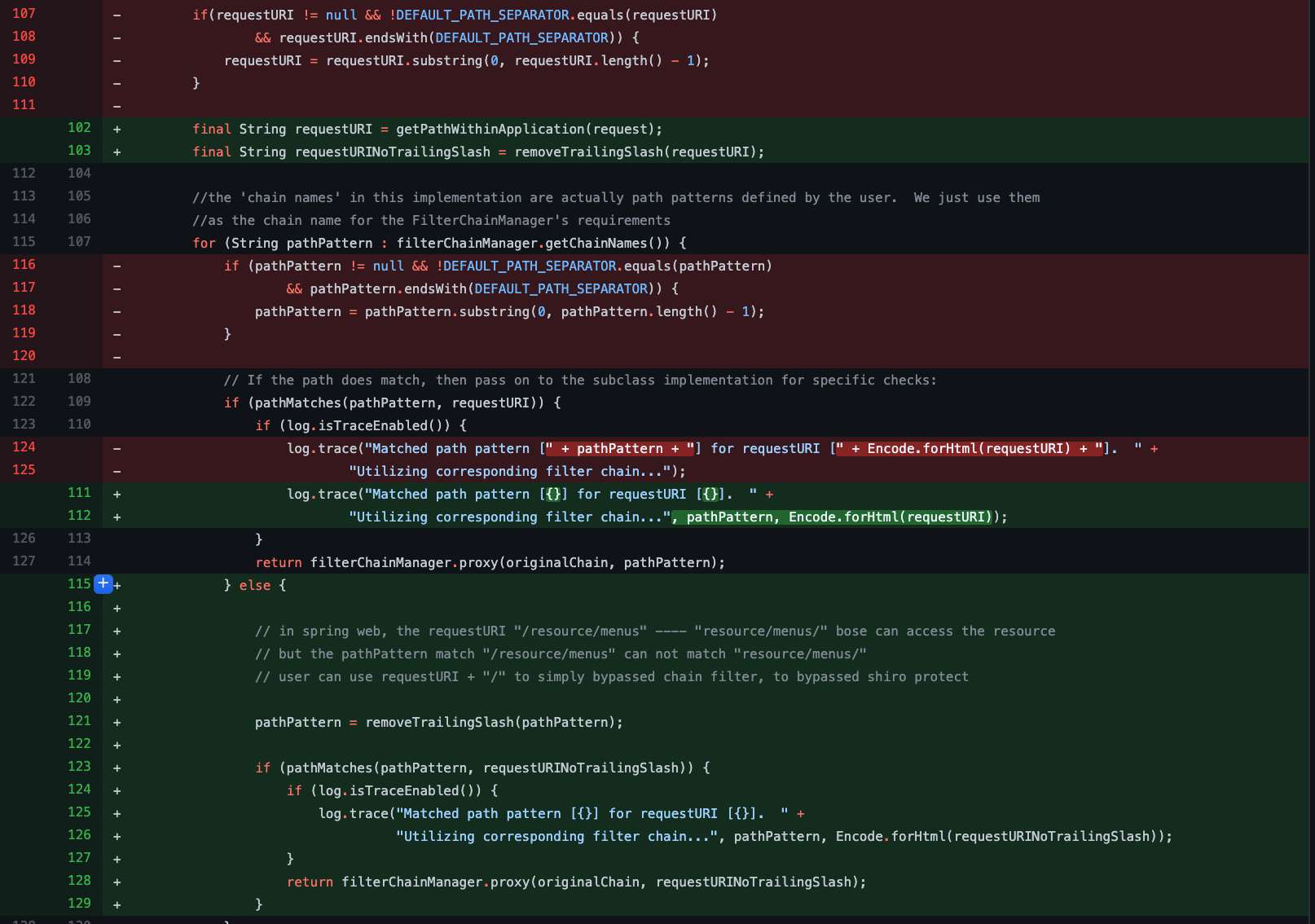Image resolution: width=1315 pixels, height=924 pixels.
Task: Click added line number 111
Action: pos(79,493)
